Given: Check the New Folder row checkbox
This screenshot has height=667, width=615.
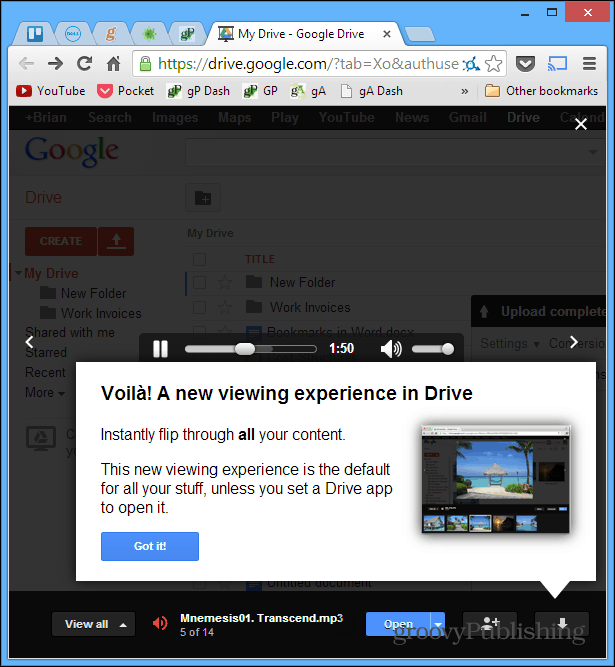Looking at the screenshot, I should pyautogui.click(x=199, y=282).
